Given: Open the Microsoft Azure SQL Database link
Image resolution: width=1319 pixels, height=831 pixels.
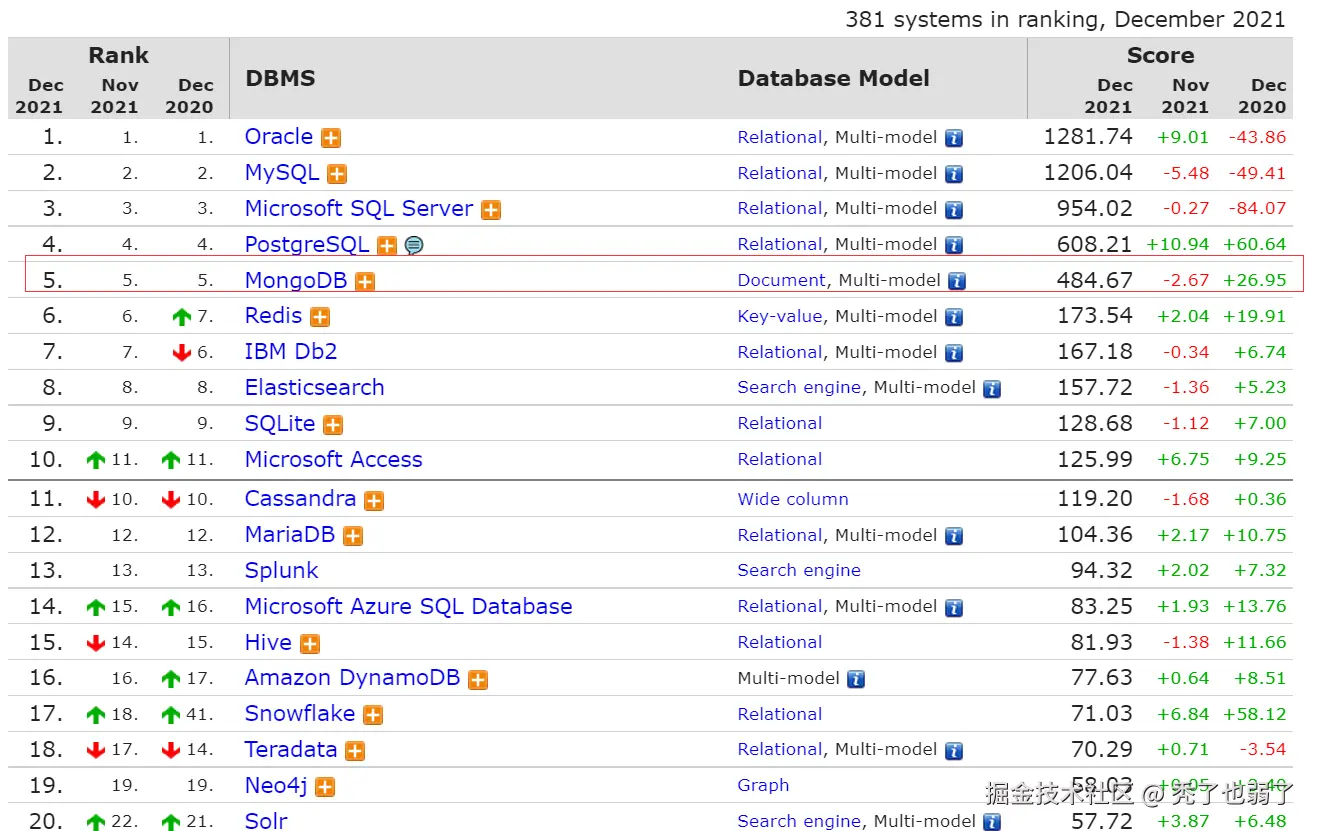Looking at the screenshot, I should tap(408, 606).
